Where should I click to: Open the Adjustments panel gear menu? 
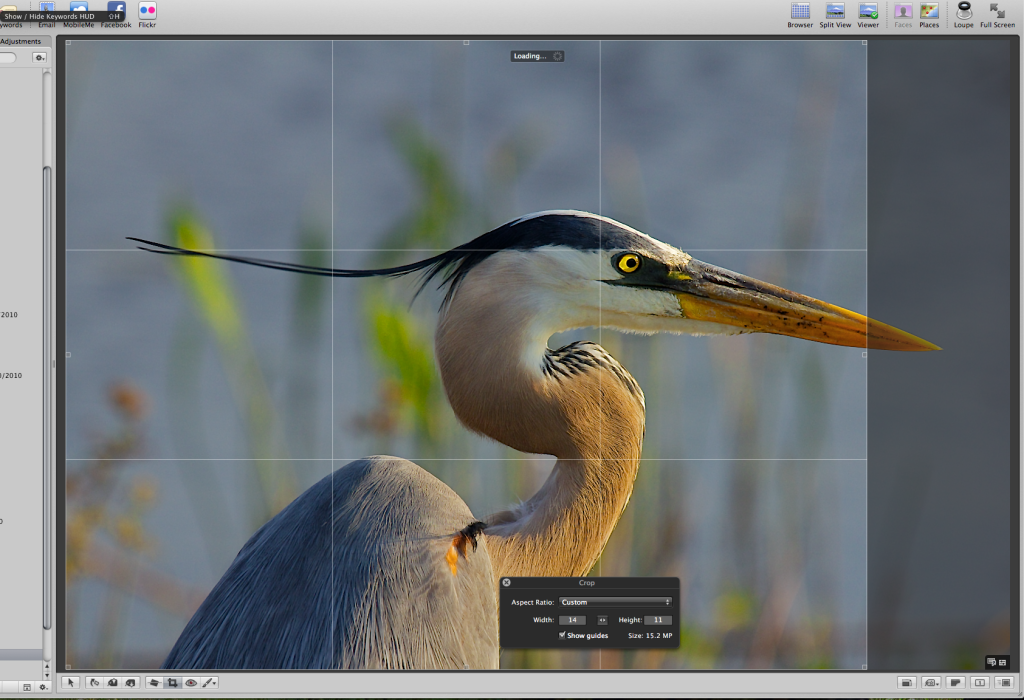click(x=39, y=58)
